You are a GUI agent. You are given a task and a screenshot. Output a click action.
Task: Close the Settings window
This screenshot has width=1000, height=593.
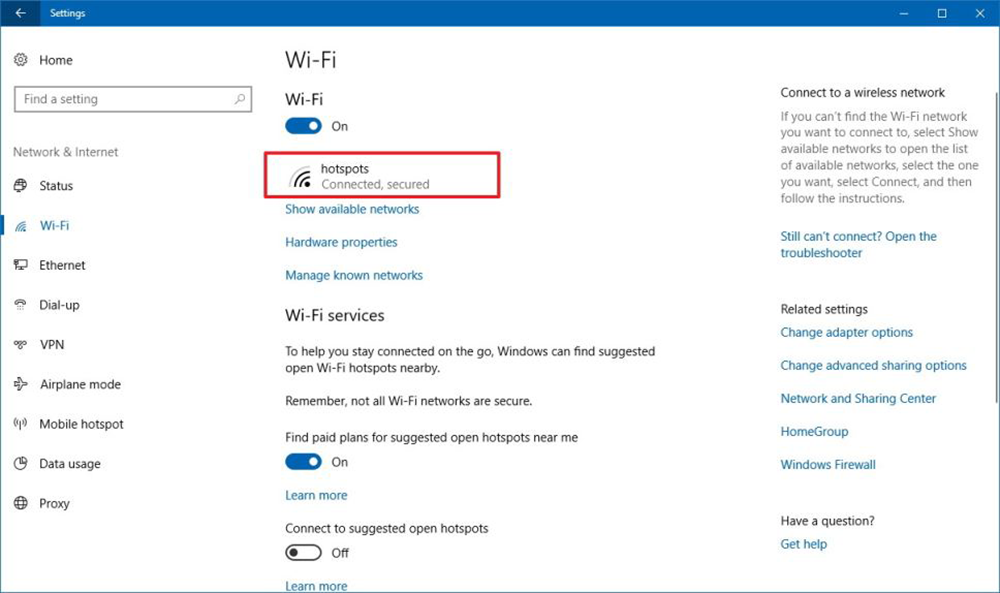coord(980,13)
